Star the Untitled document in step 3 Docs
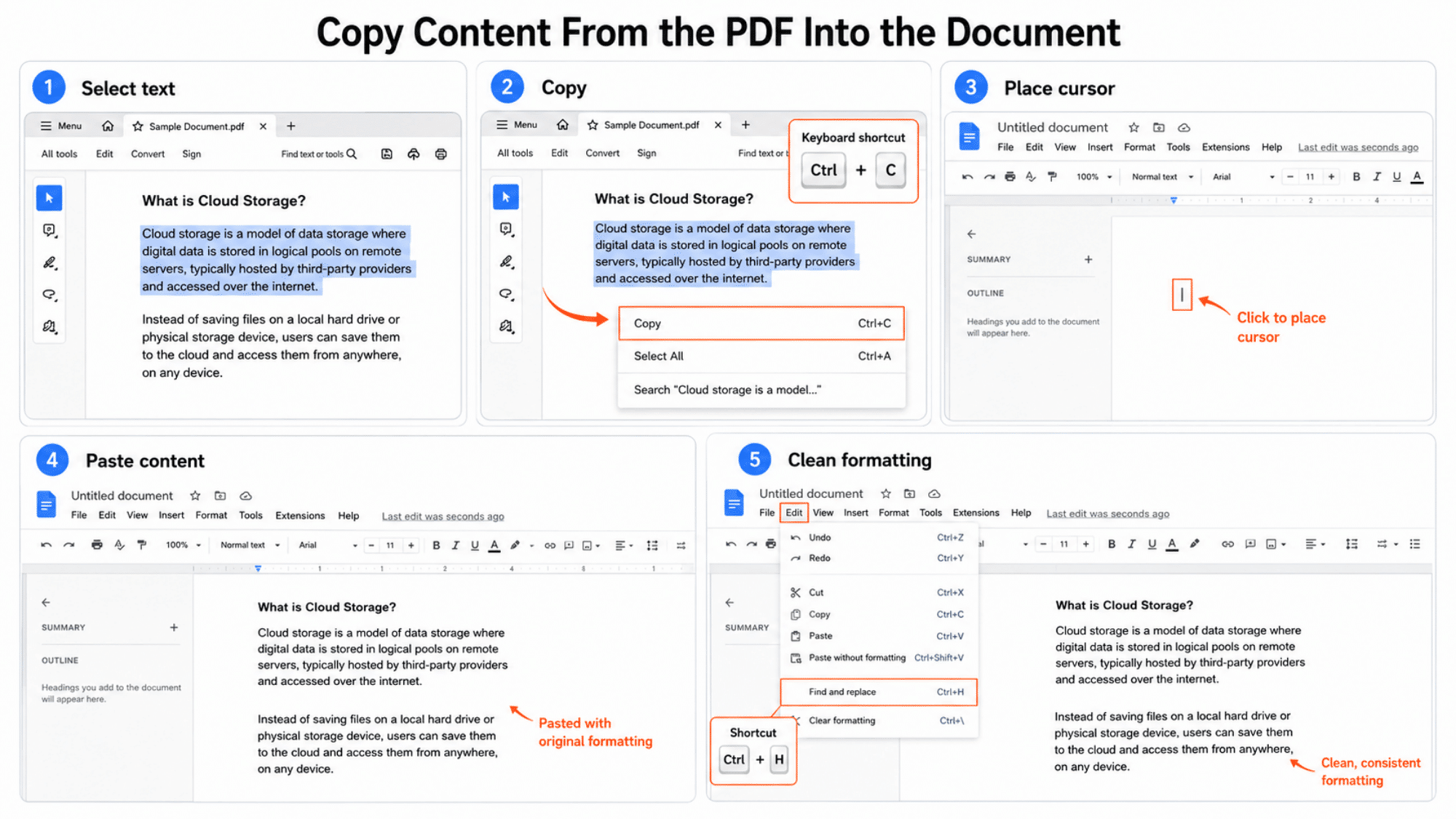 pos(1133,127)
